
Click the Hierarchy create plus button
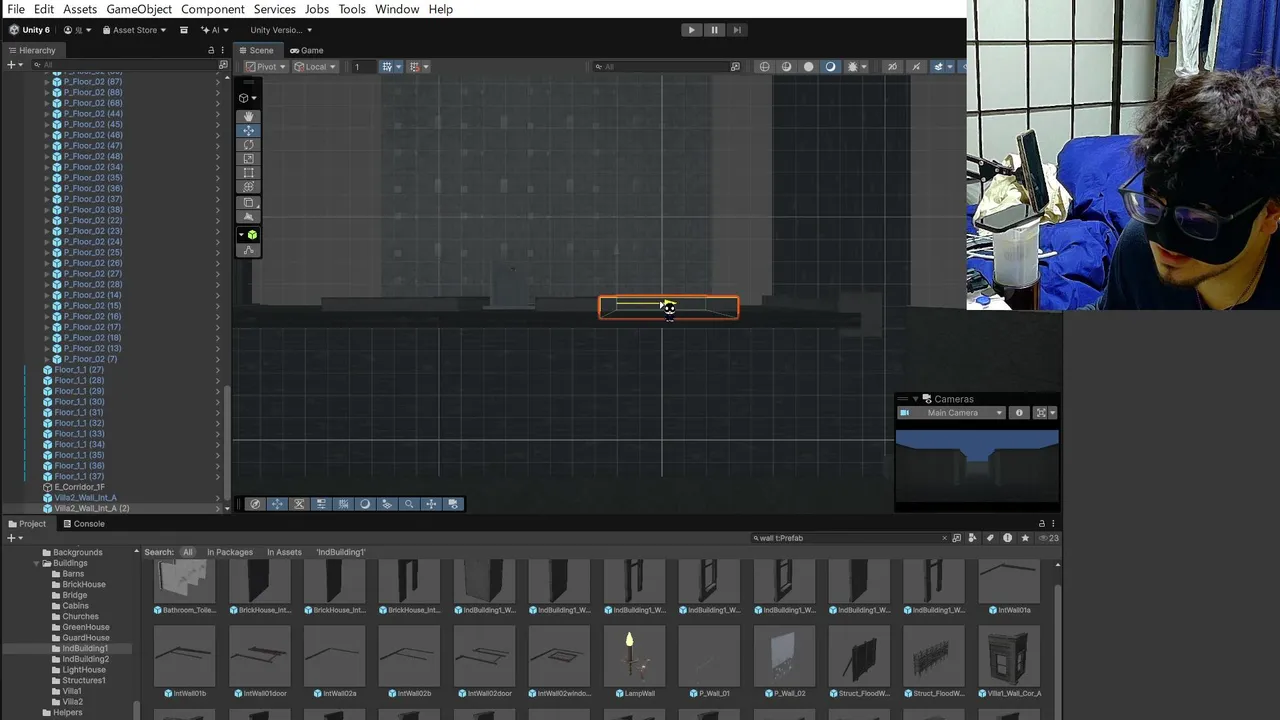pos(12,65)
